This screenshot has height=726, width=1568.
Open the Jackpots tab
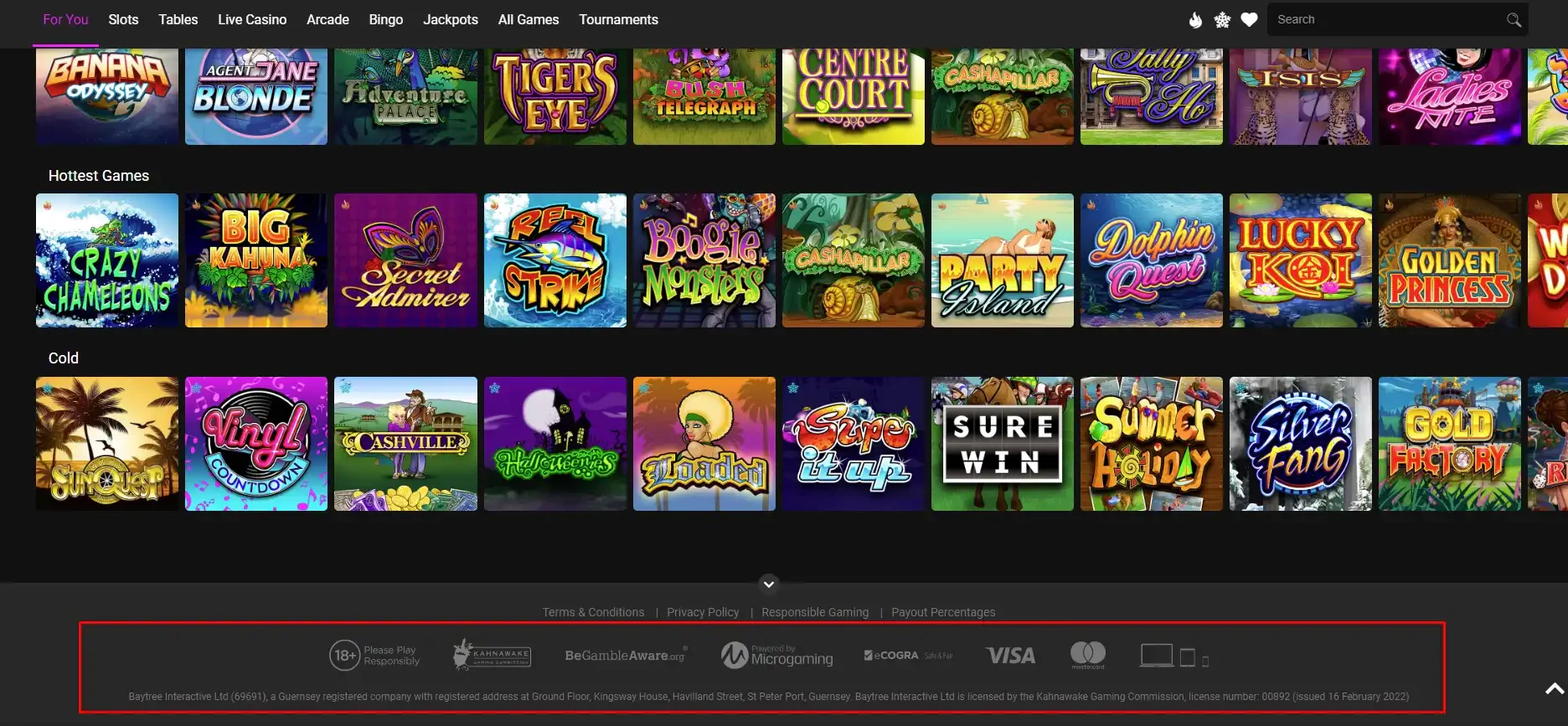point(451,19)
